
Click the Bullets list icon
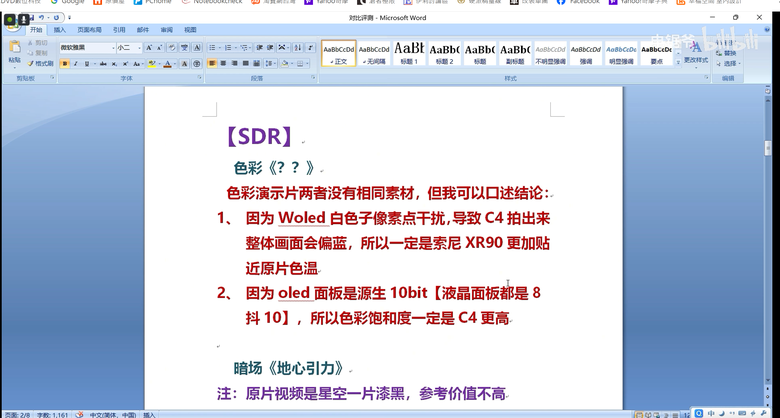[x=212, y=48]
